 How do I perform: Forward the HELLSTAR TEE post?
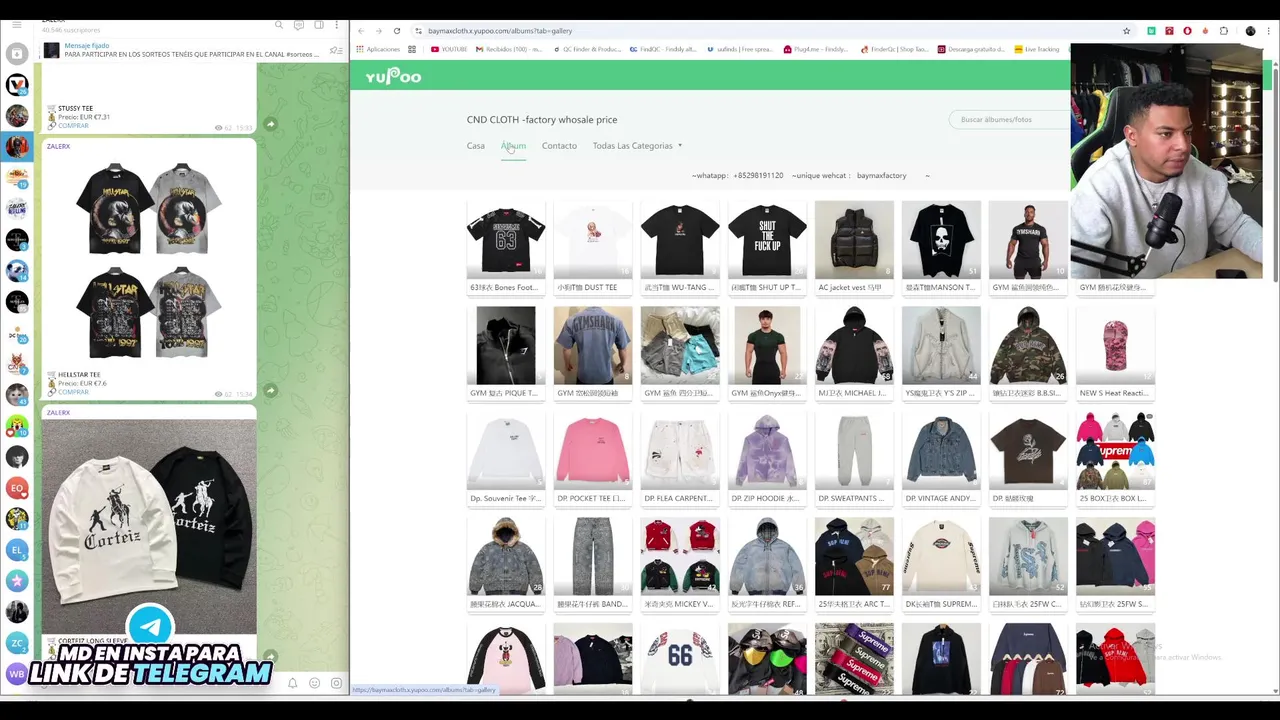[270, 390]
